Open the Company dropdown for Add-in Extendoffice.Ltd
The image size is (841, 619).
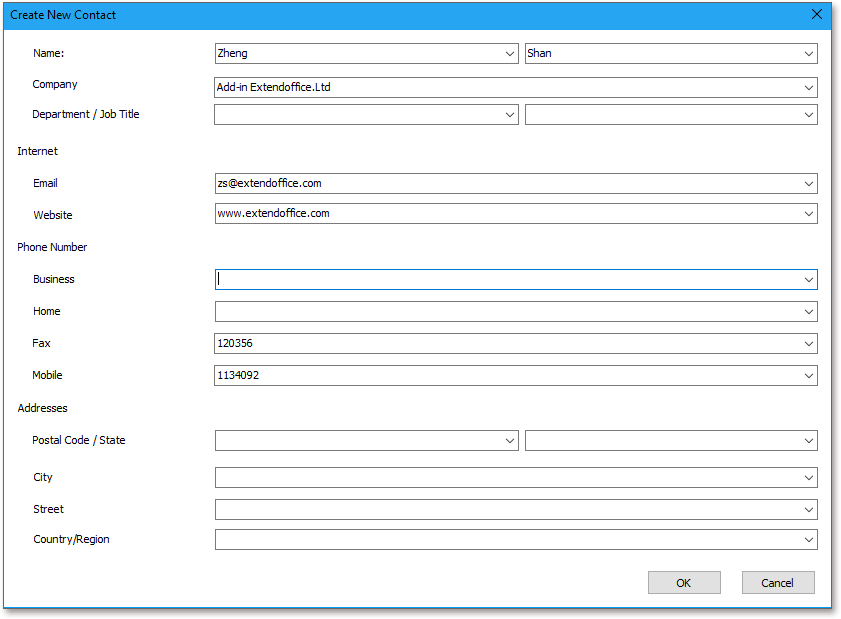(x=808, y=87)
